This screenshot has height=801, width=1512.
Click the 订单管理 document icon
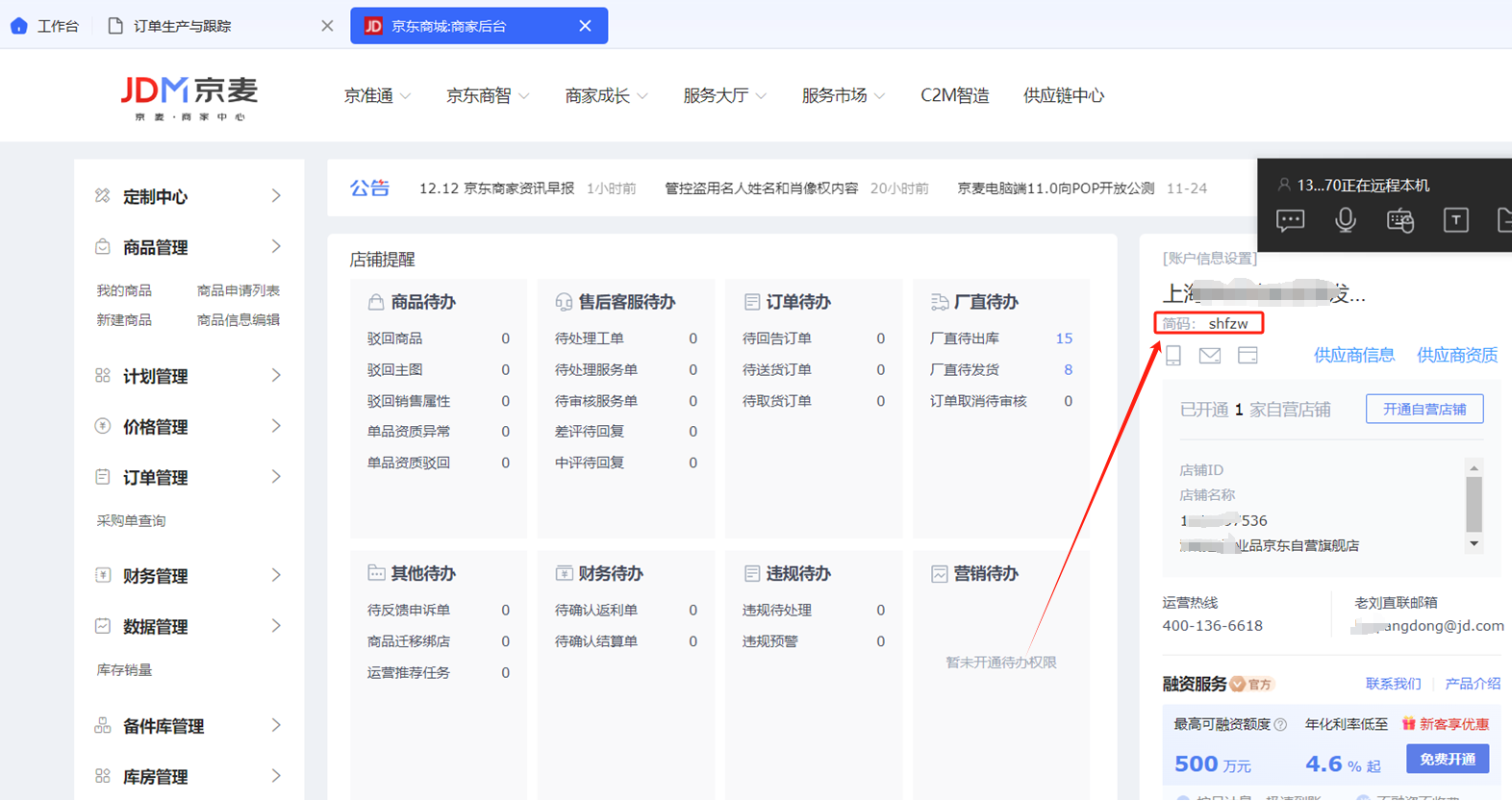103,477
